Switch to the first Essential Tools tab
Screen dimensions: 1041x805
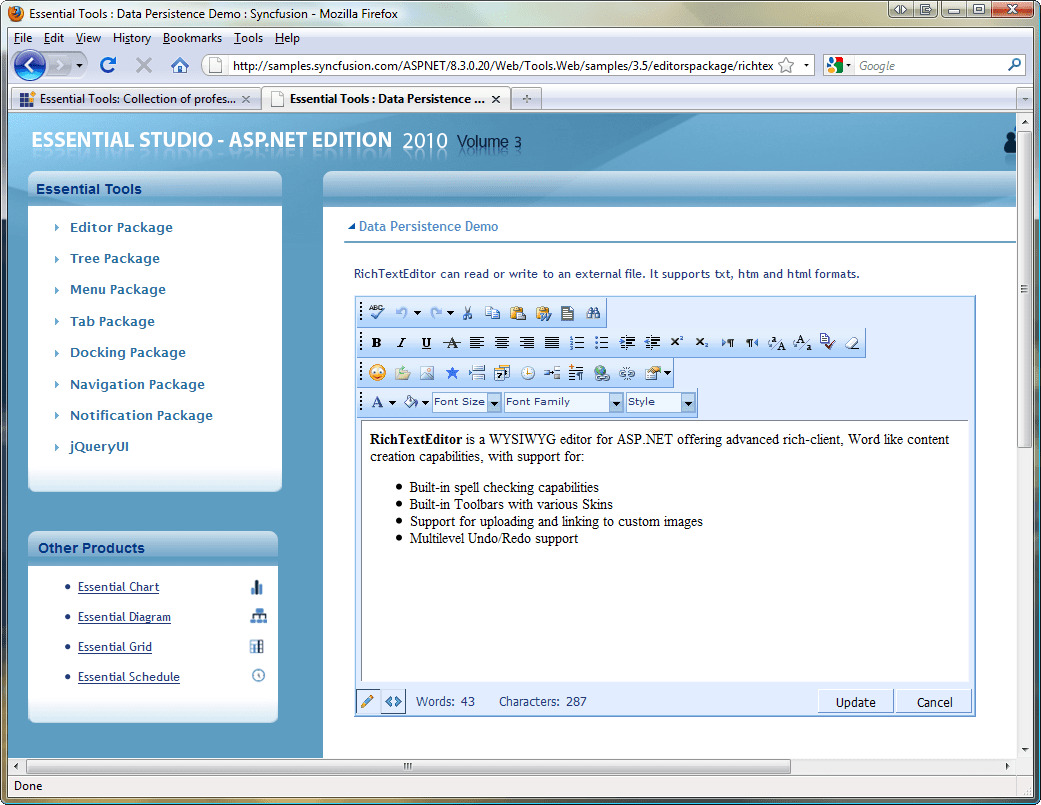point(137,99)
